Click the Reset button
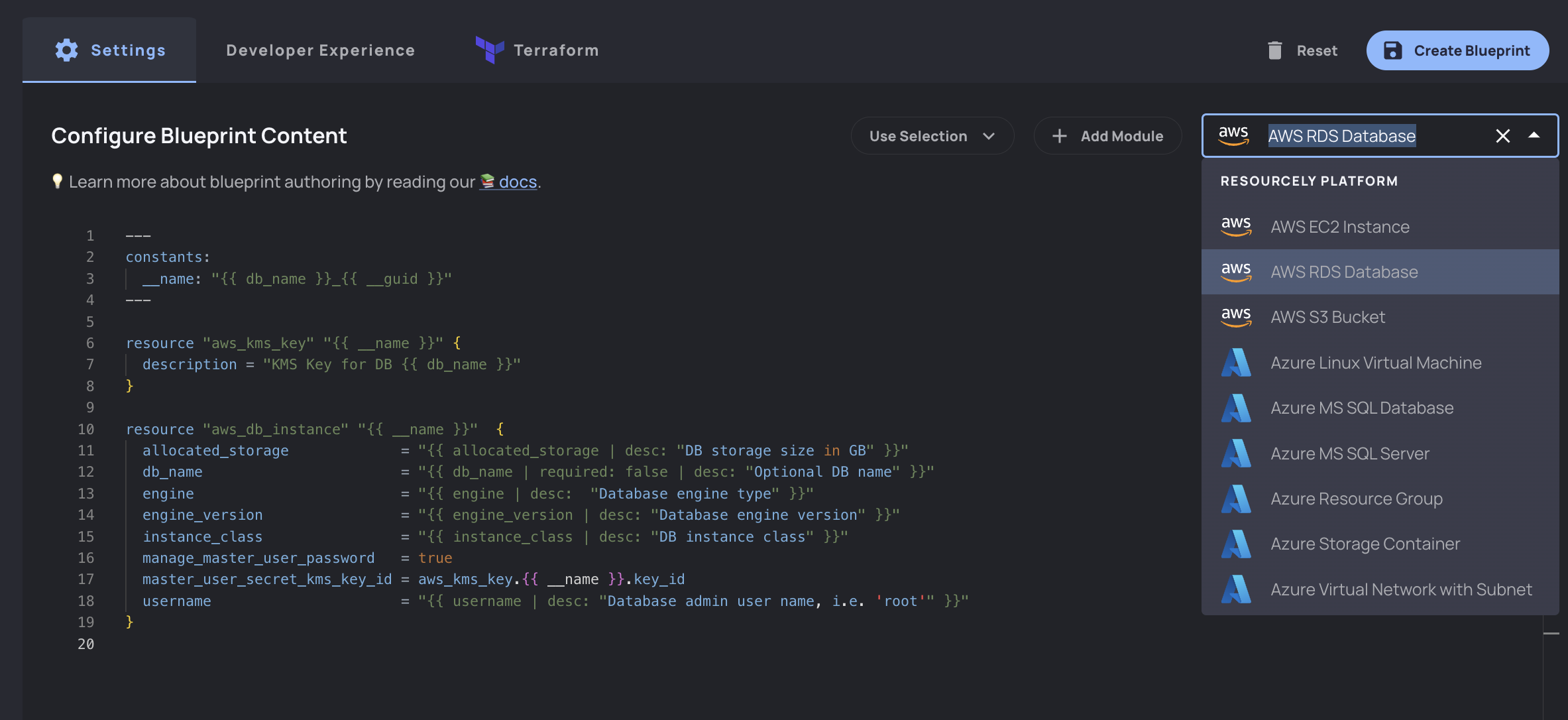Image resolution: width=1568 pixels, height=720 pixels. 1302,50
